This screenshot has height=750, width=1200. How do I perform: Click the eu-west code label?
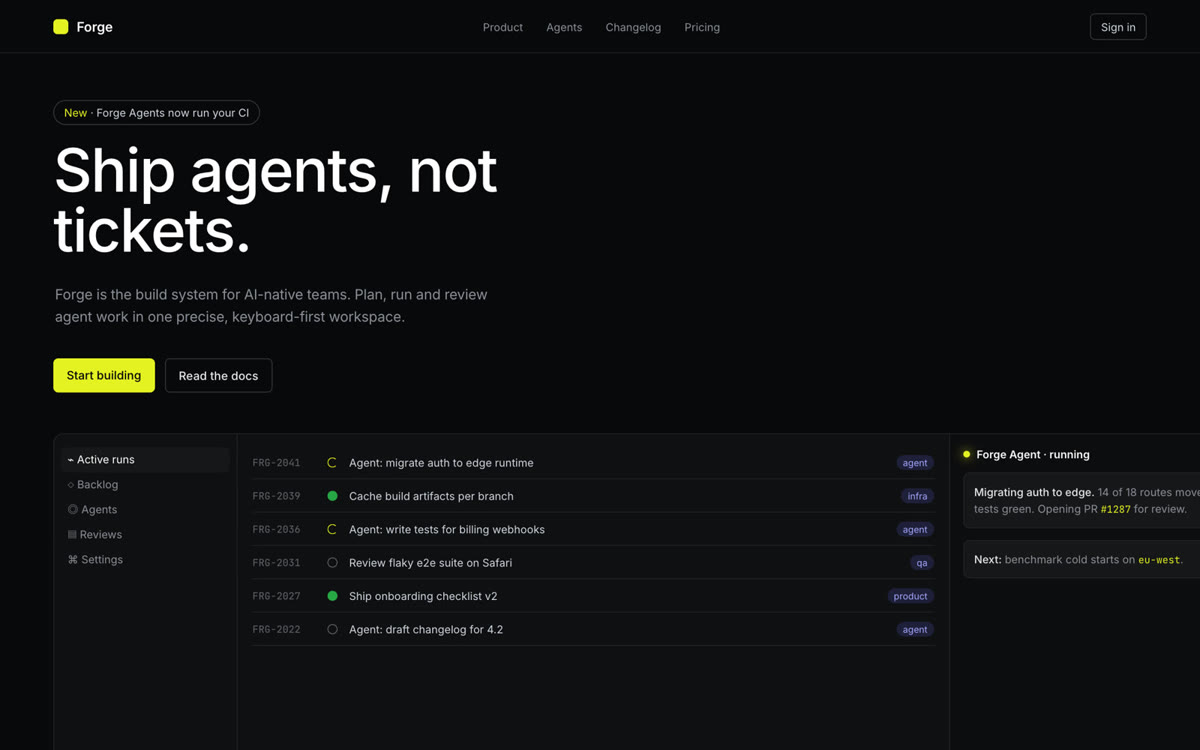(x=1159, y=560)
